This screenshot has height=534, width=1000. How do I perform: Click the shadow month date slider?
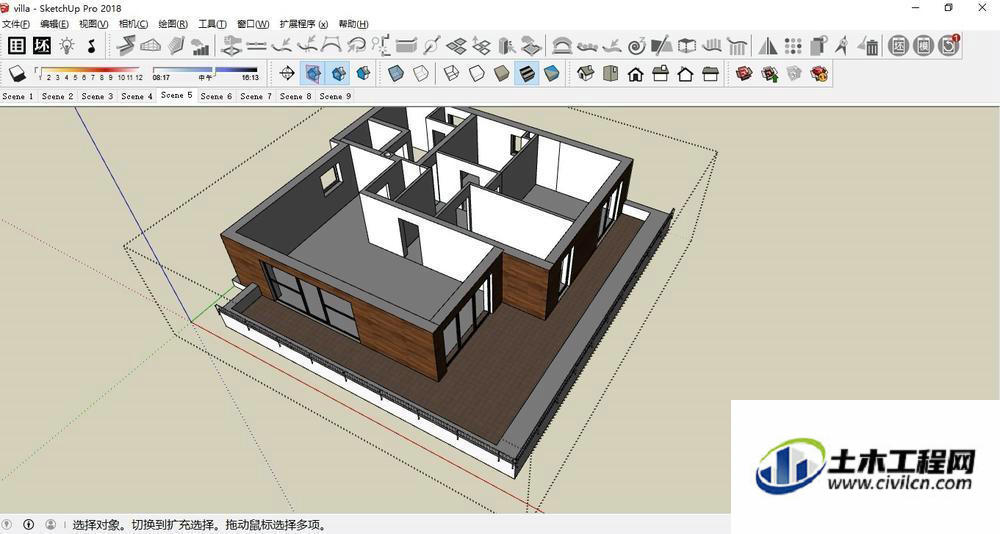[89, 73]
